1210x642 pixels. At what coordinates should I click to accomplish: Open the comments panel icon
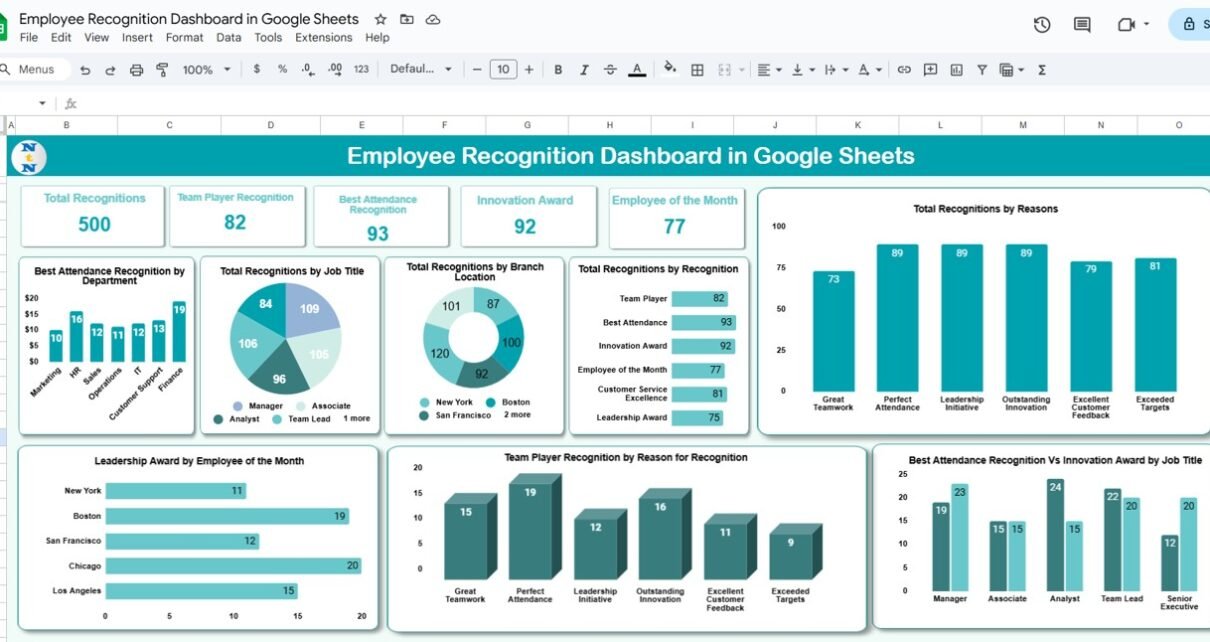tap(1082, 25)
